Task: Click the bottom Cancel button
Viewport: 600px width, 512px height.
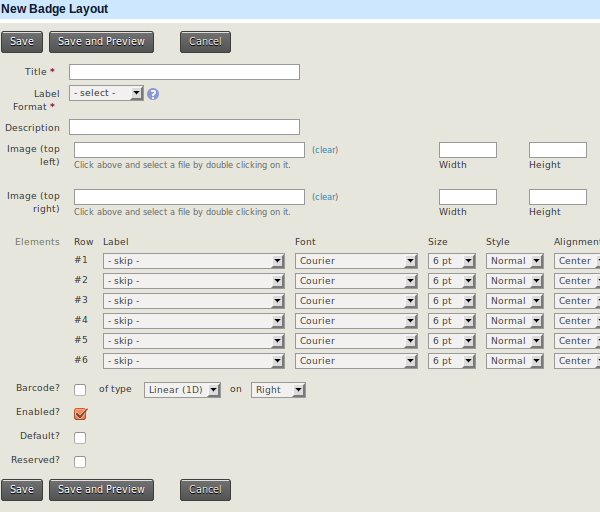Action: click(205, 490)
